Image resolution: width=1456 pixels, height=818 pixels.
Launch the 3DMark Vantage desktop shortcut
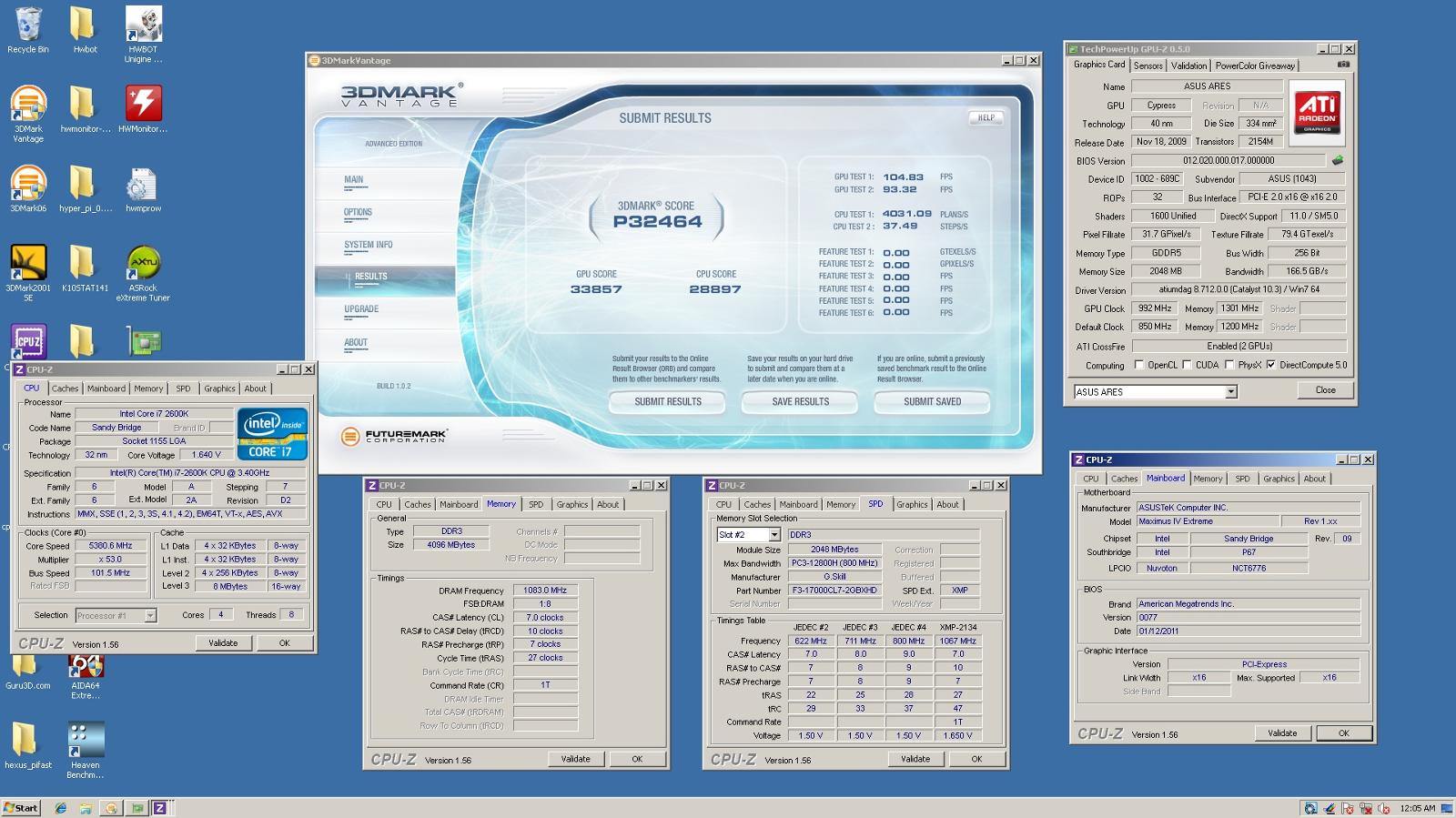[x=28, y=114]
